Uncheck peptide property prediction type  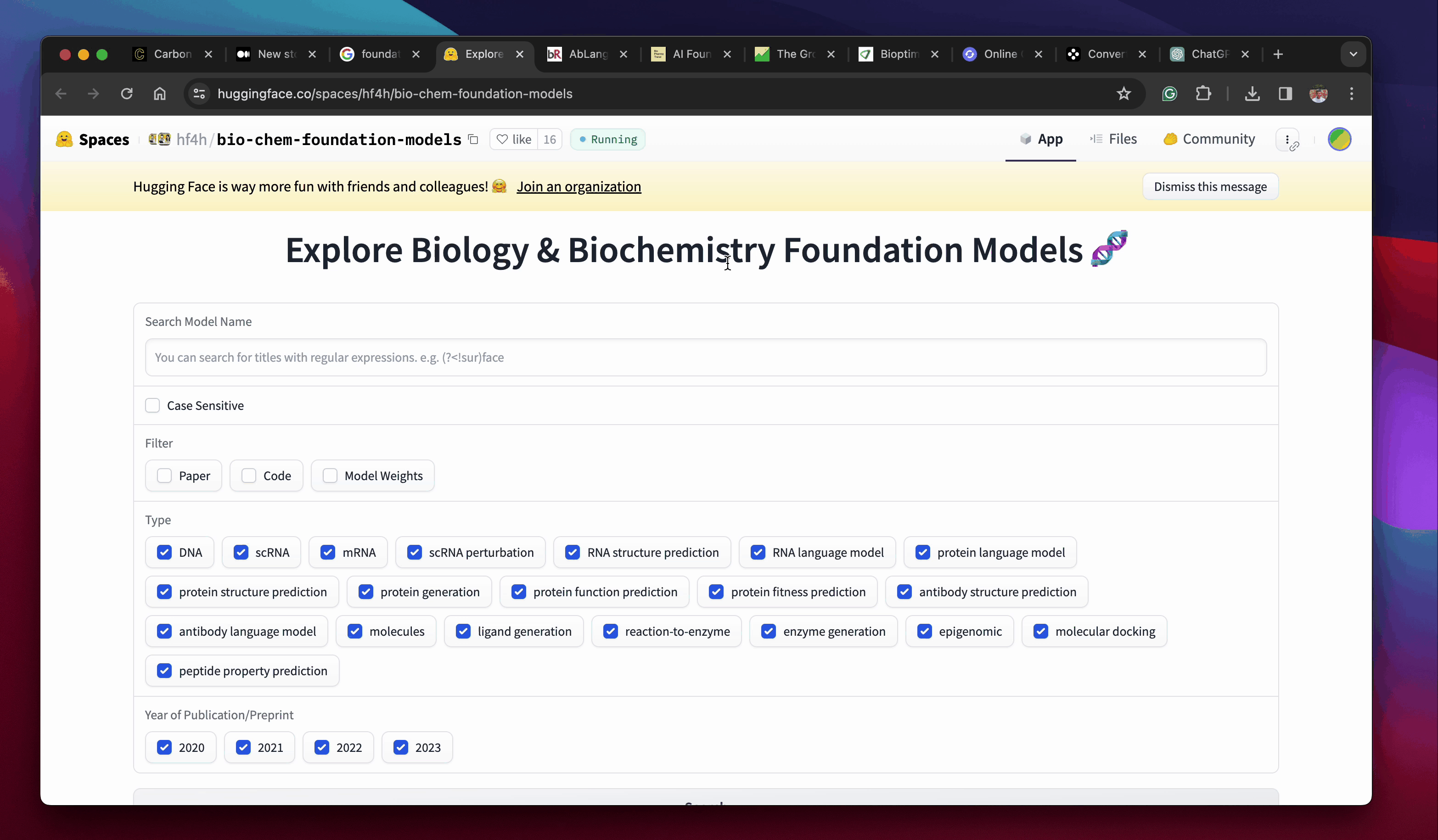[x=164, y=670]
